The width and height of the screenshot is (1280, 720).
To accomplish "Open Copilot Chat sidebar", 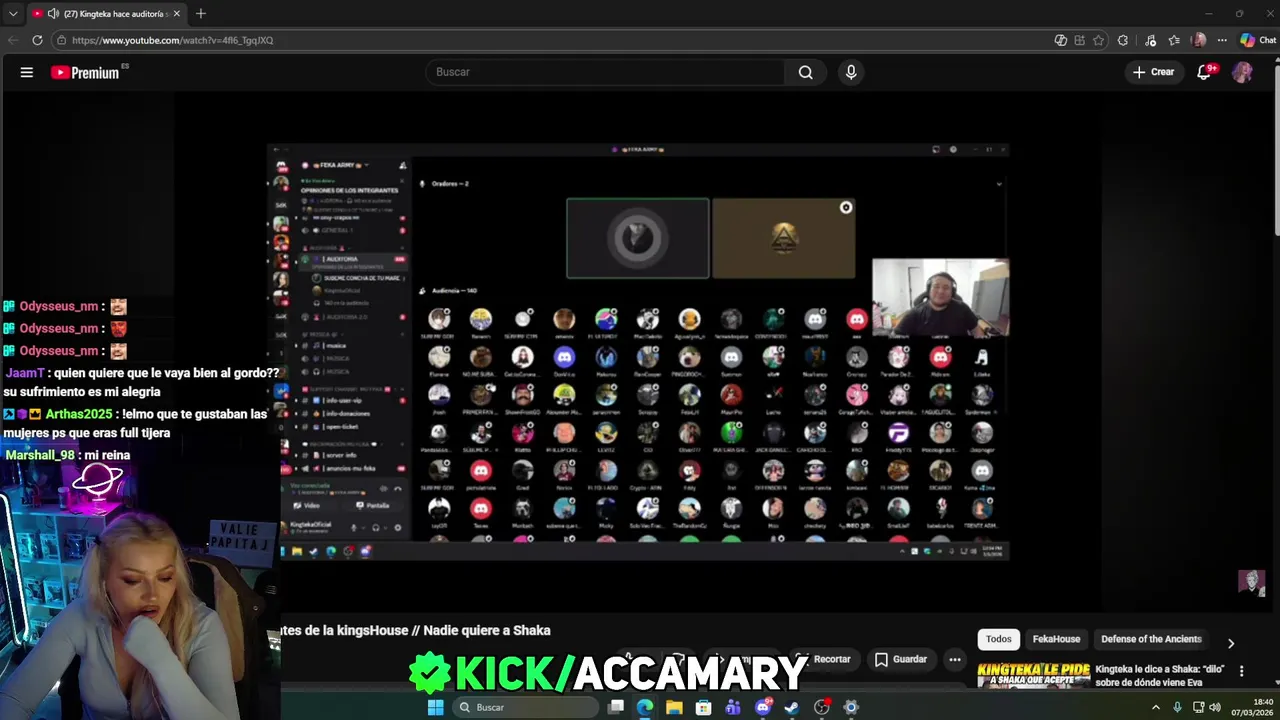I will pyautogui.click(x=1258, y=40).
